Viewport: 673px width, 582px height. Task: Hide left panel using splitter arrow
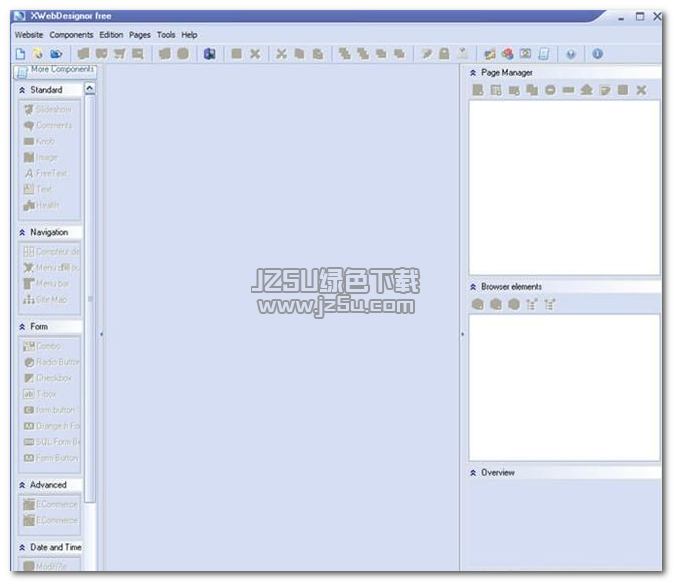tap(101, 334)
